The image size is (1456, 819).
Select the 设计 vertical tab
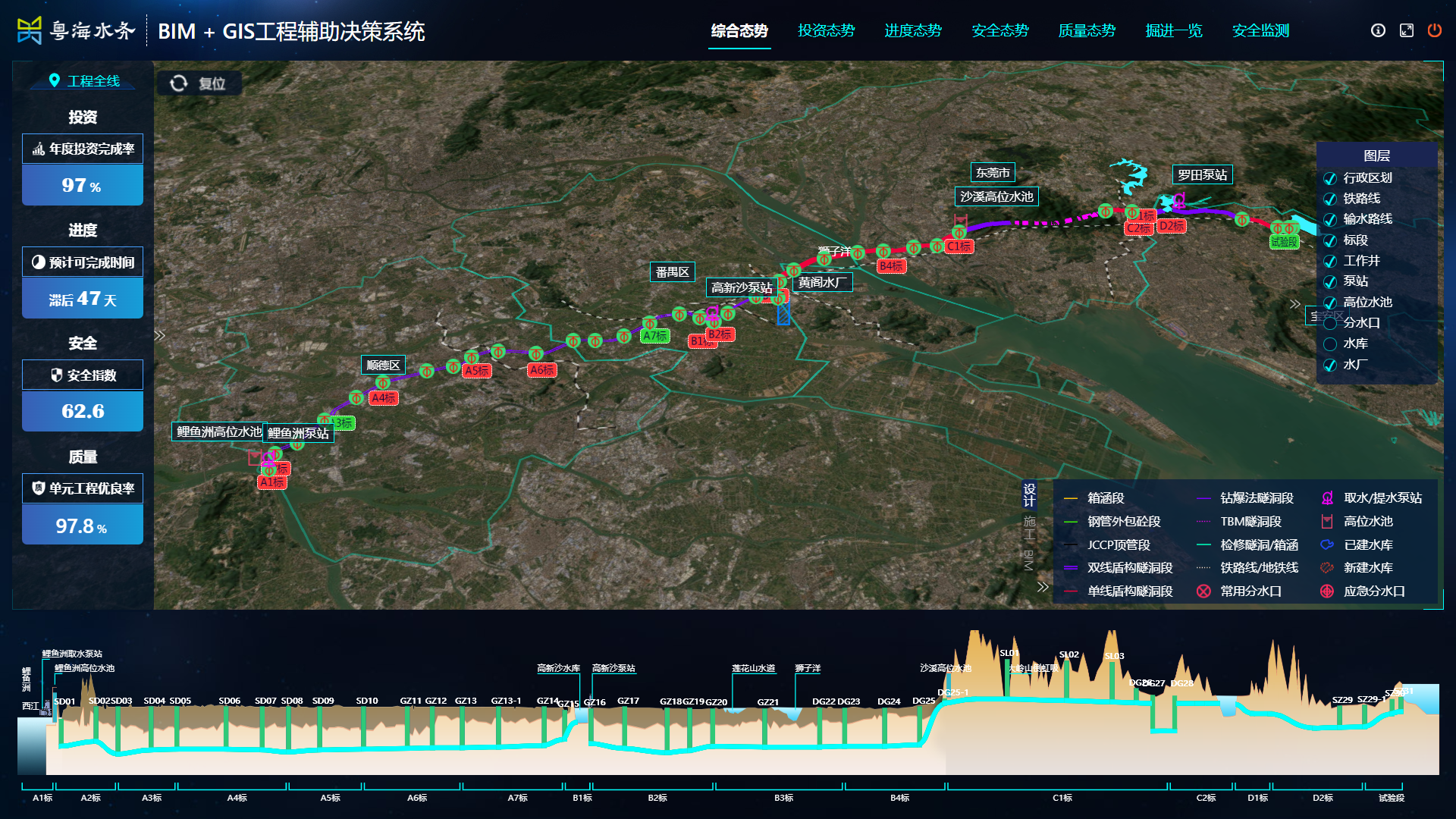coord(1029,494)
